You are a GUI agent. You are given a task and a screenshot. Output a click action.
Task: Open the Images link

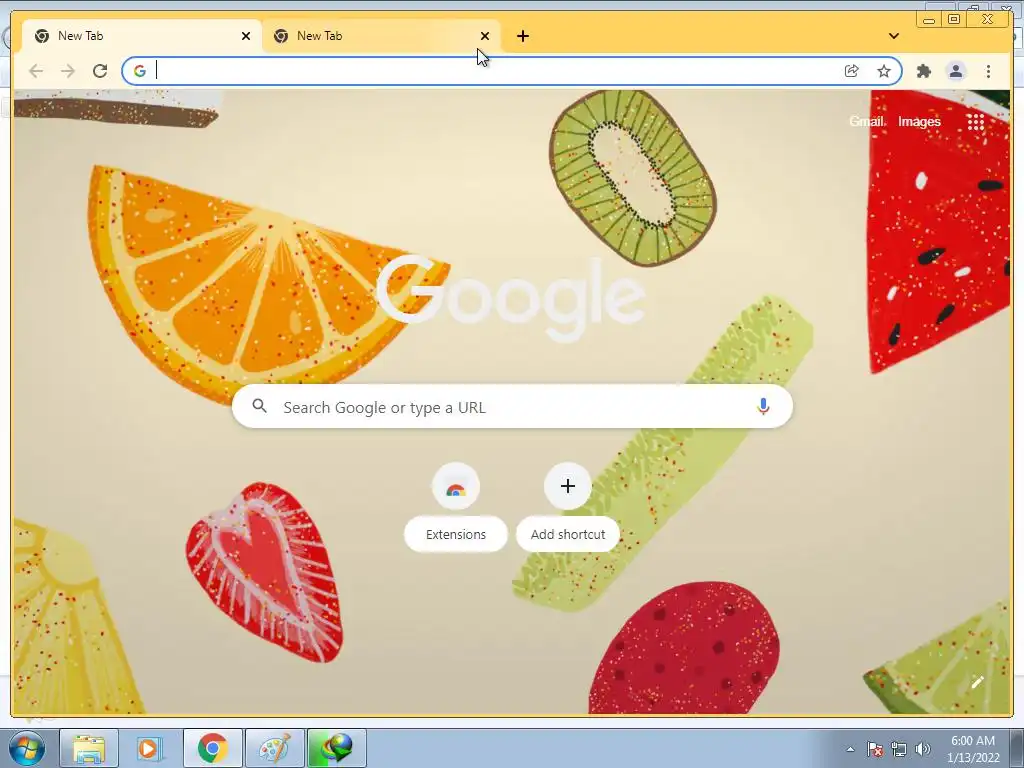[919, 121]
